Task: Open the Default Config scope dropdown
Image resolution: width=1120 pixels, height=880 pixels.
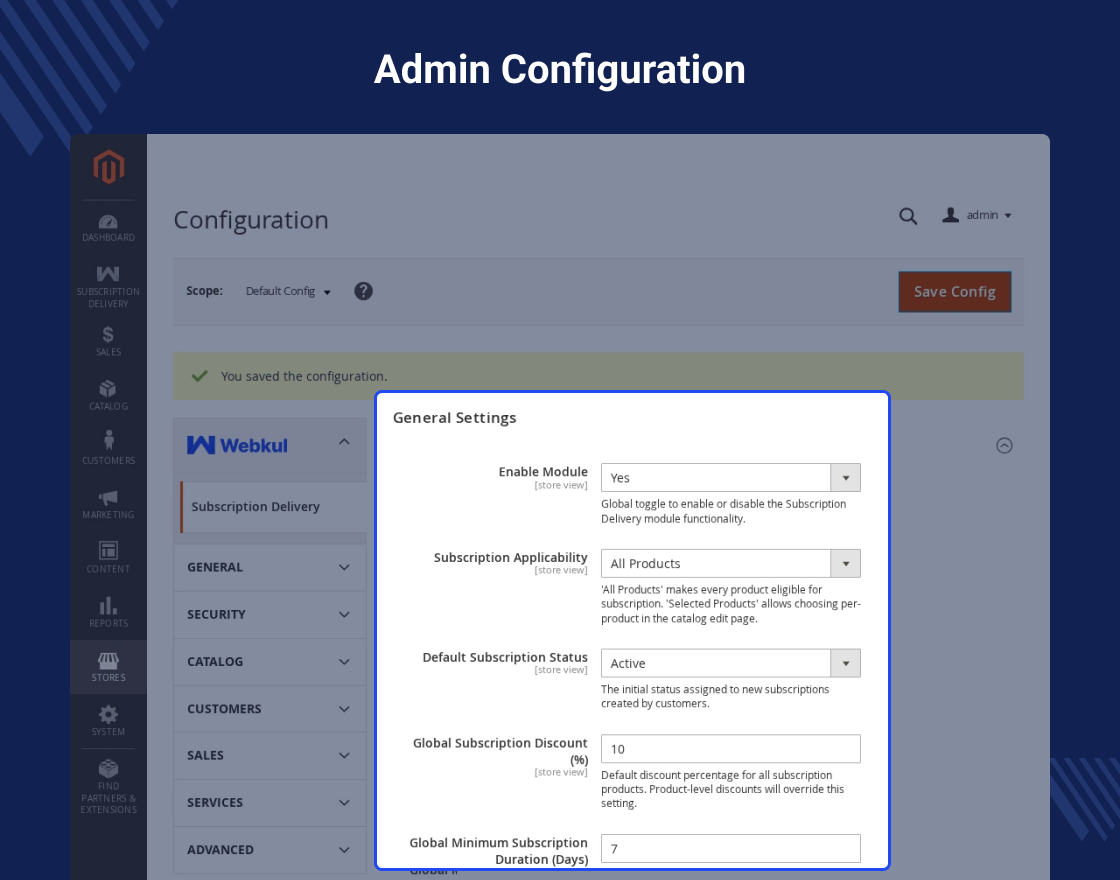Action: point(288,291)
